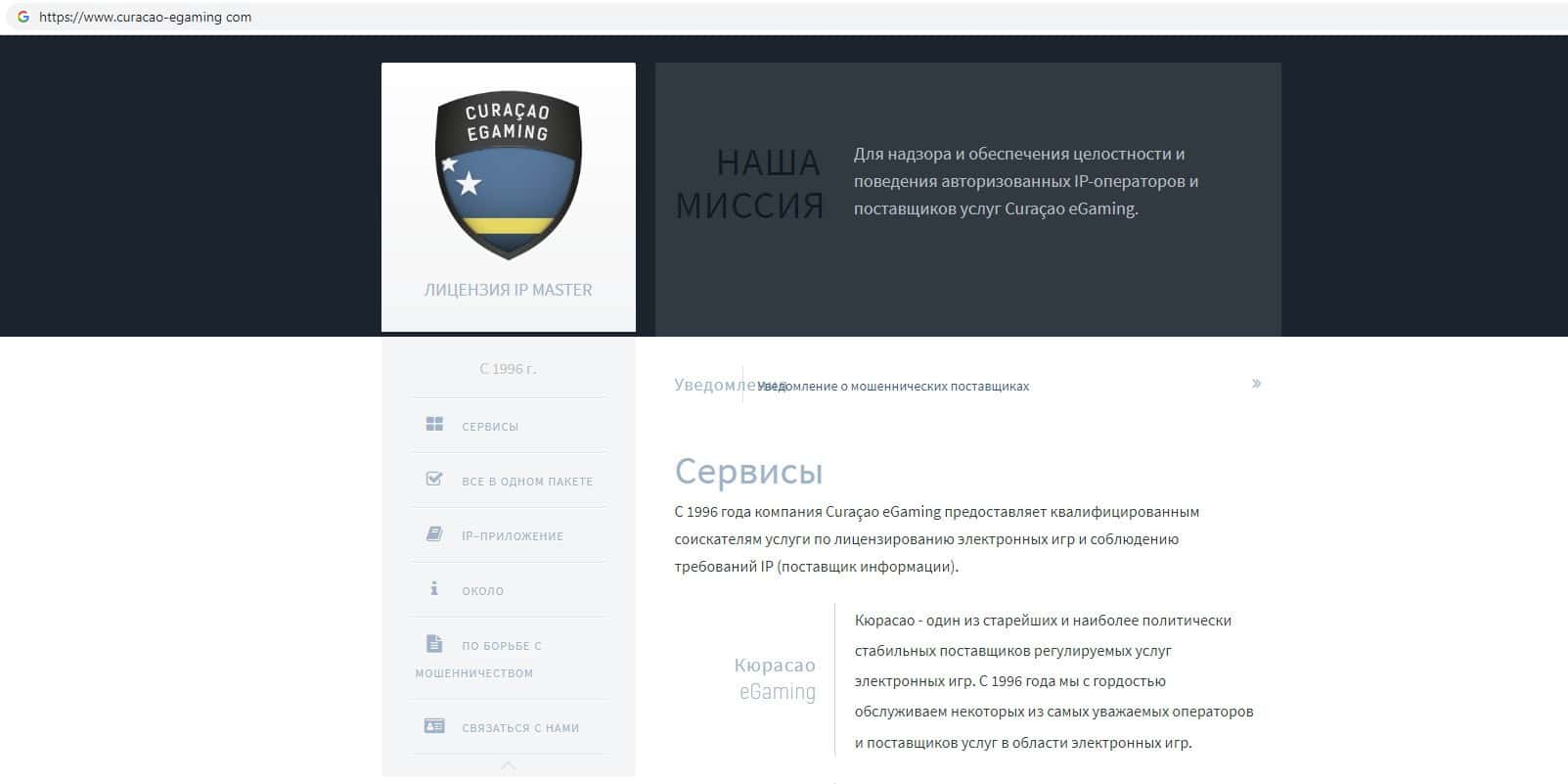Click the curacao-egaming URL in the address bar

pos(145,17)
